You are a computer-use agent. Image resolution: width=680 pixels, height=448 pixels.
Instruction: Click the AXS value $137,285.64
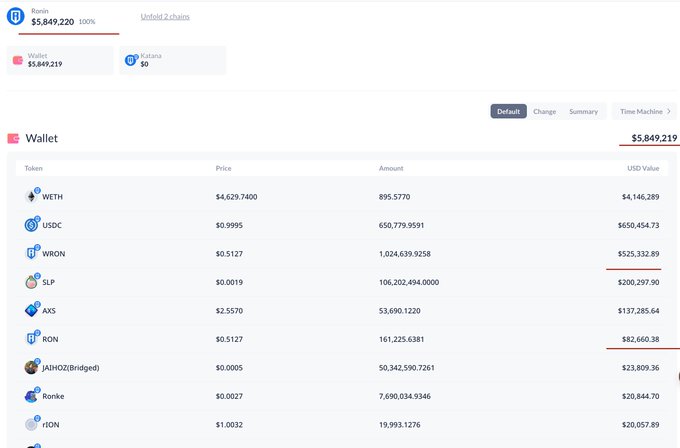coord(639,311)
